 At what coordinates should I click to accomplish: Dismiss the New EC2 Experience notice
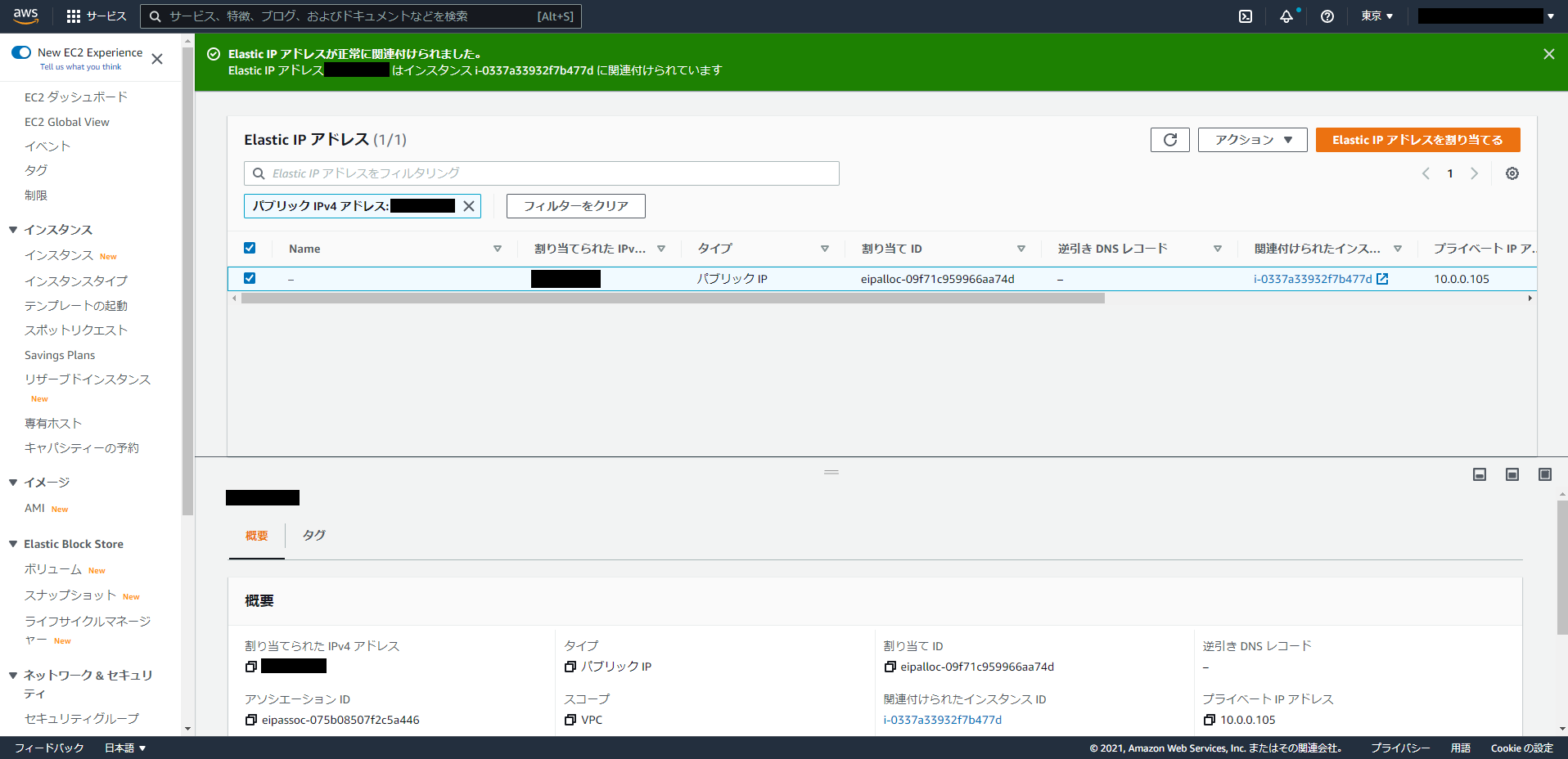[x=157, y=59]
